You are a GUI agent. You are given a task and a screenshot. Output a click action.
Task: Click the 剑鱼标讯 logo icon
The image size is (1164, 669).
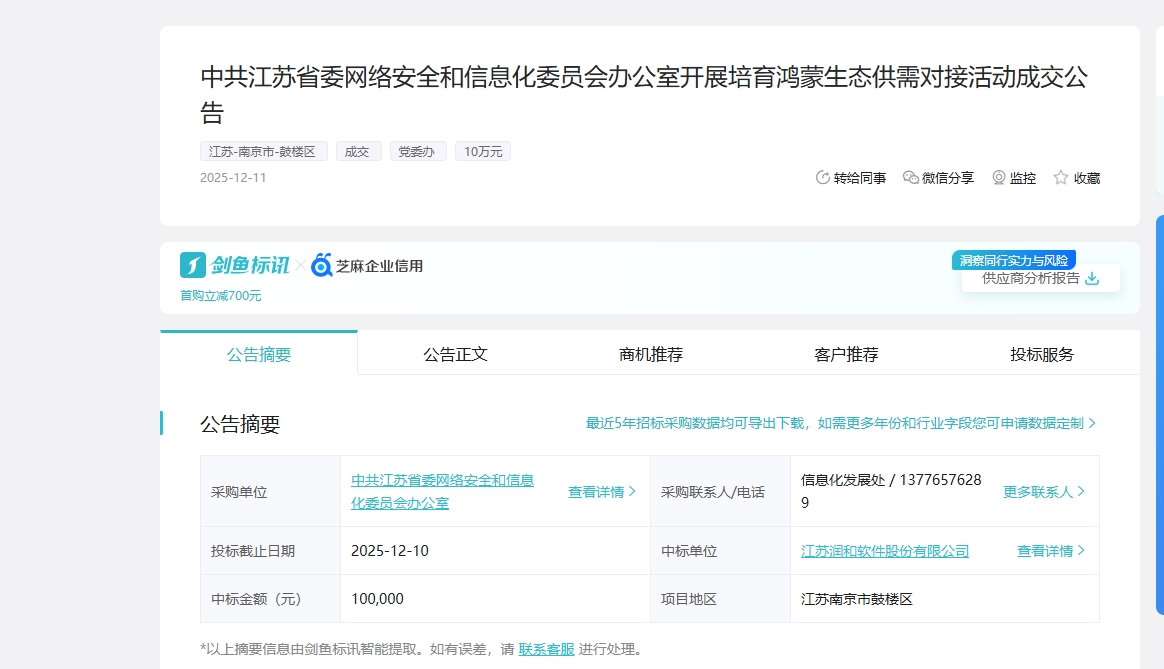[192, 265]
